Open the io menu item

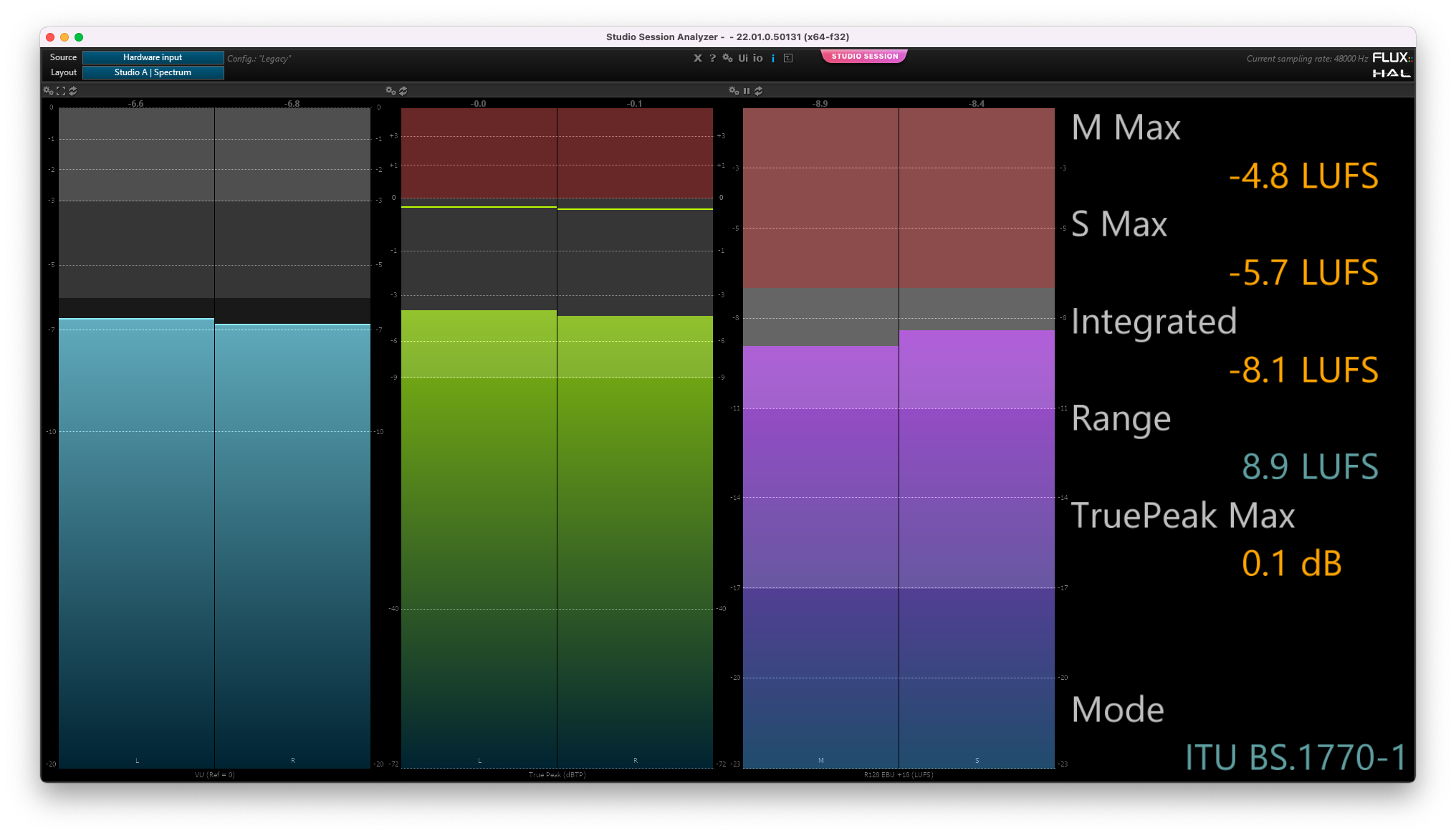point(758,58)
